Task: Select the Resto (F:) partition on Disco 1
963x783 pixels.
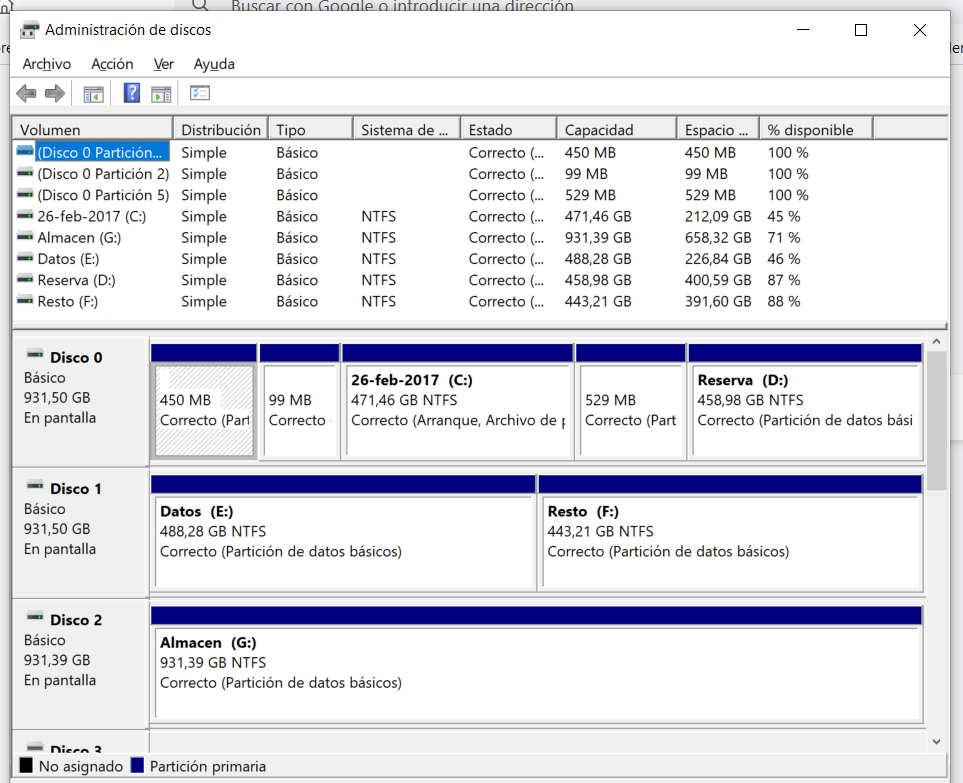Action: click(x=729, y=540)
